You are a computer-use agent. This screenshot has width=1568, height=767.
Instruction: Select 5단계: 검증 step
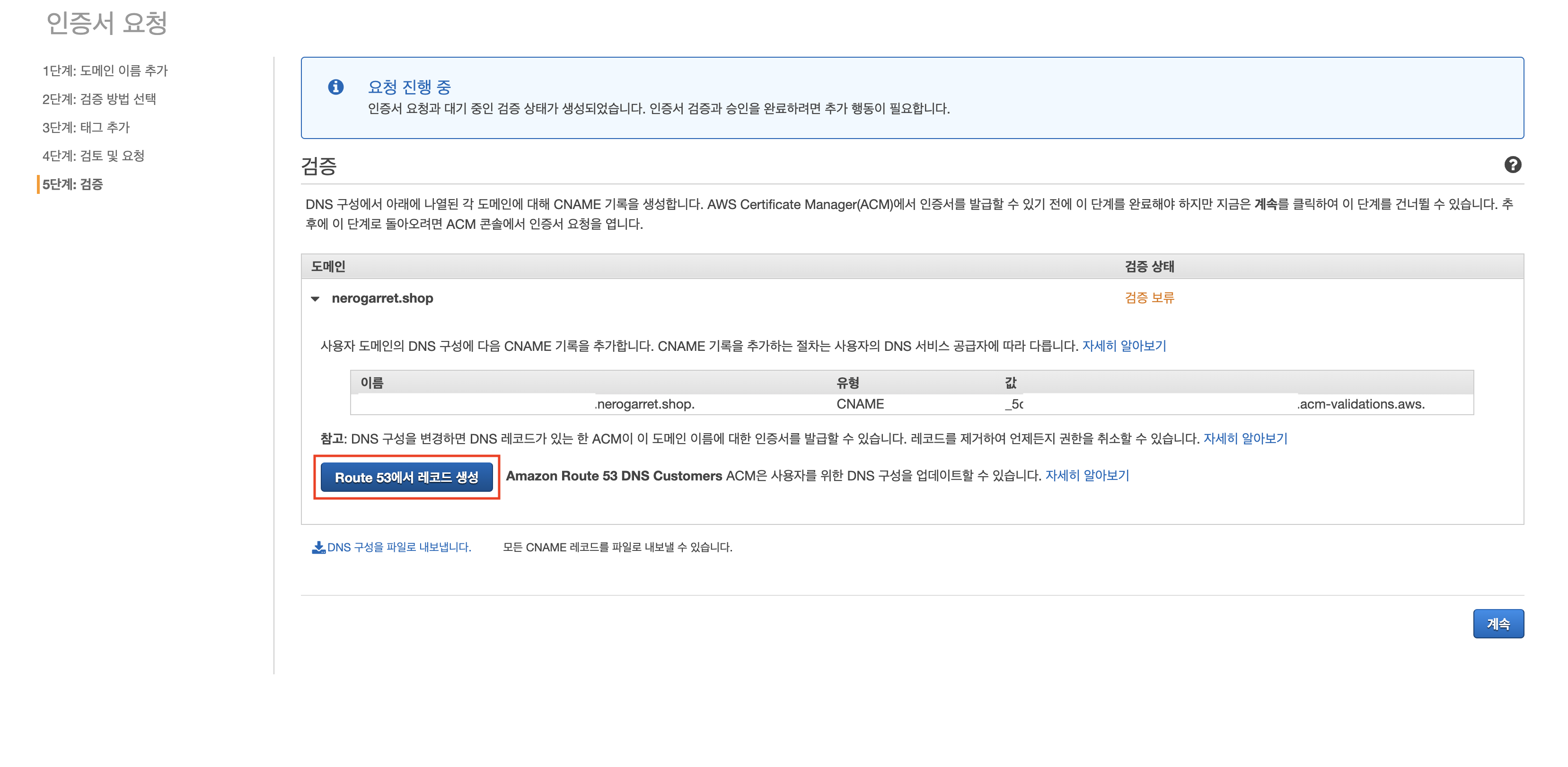(72, 184)
